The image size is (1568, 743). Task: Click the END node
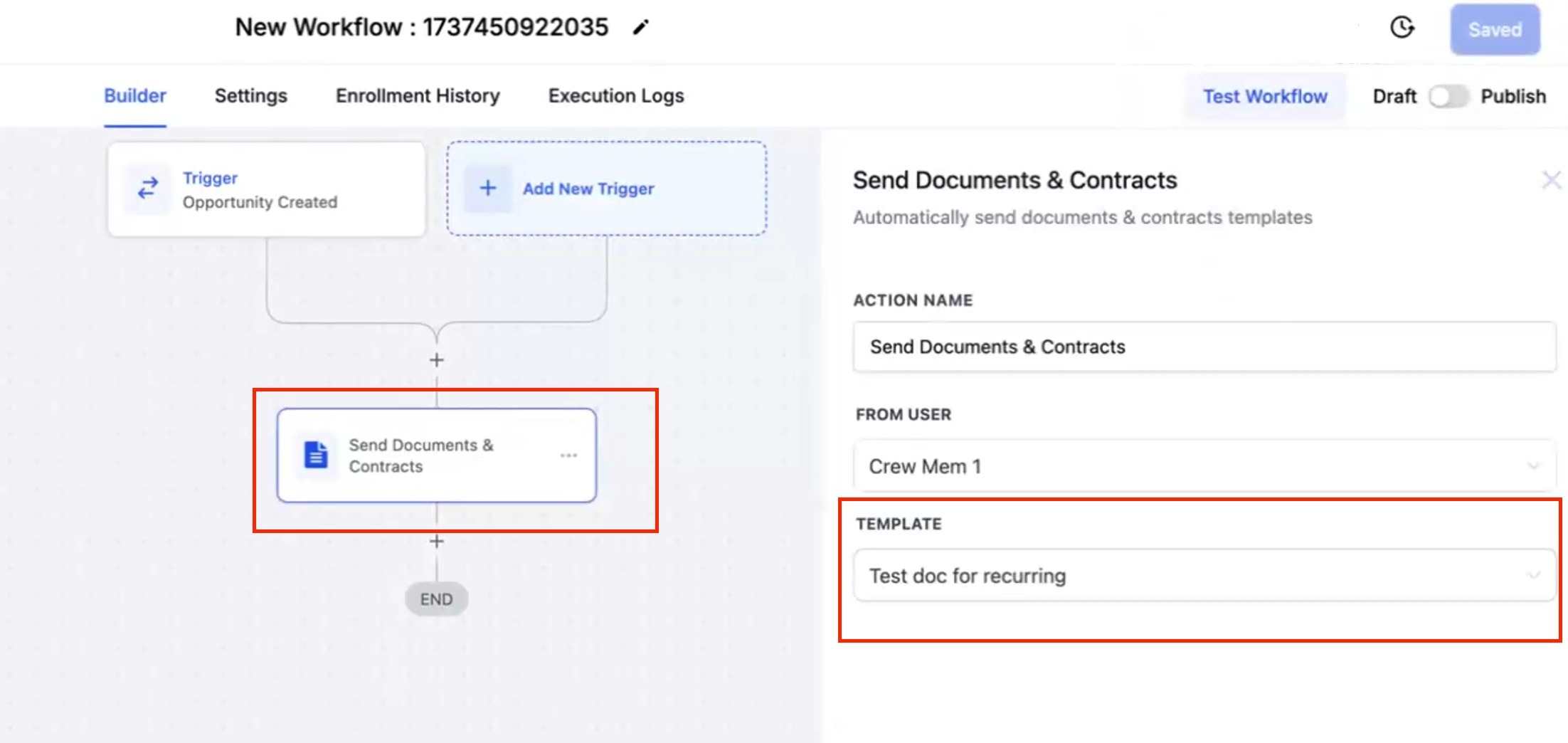(436, 599)
